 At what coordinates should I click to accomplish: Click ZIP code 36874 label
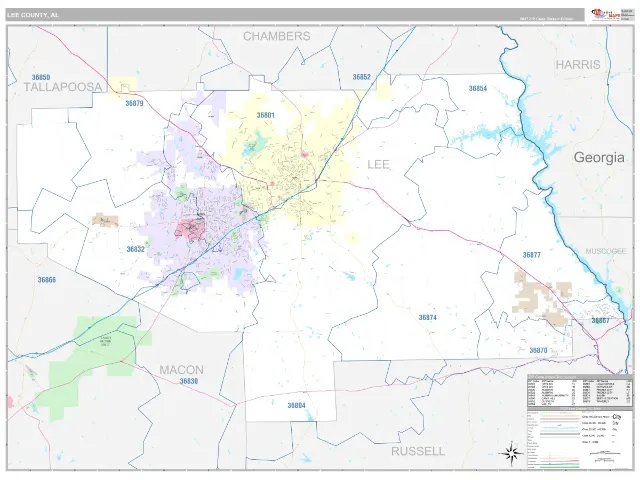(428, 317)
